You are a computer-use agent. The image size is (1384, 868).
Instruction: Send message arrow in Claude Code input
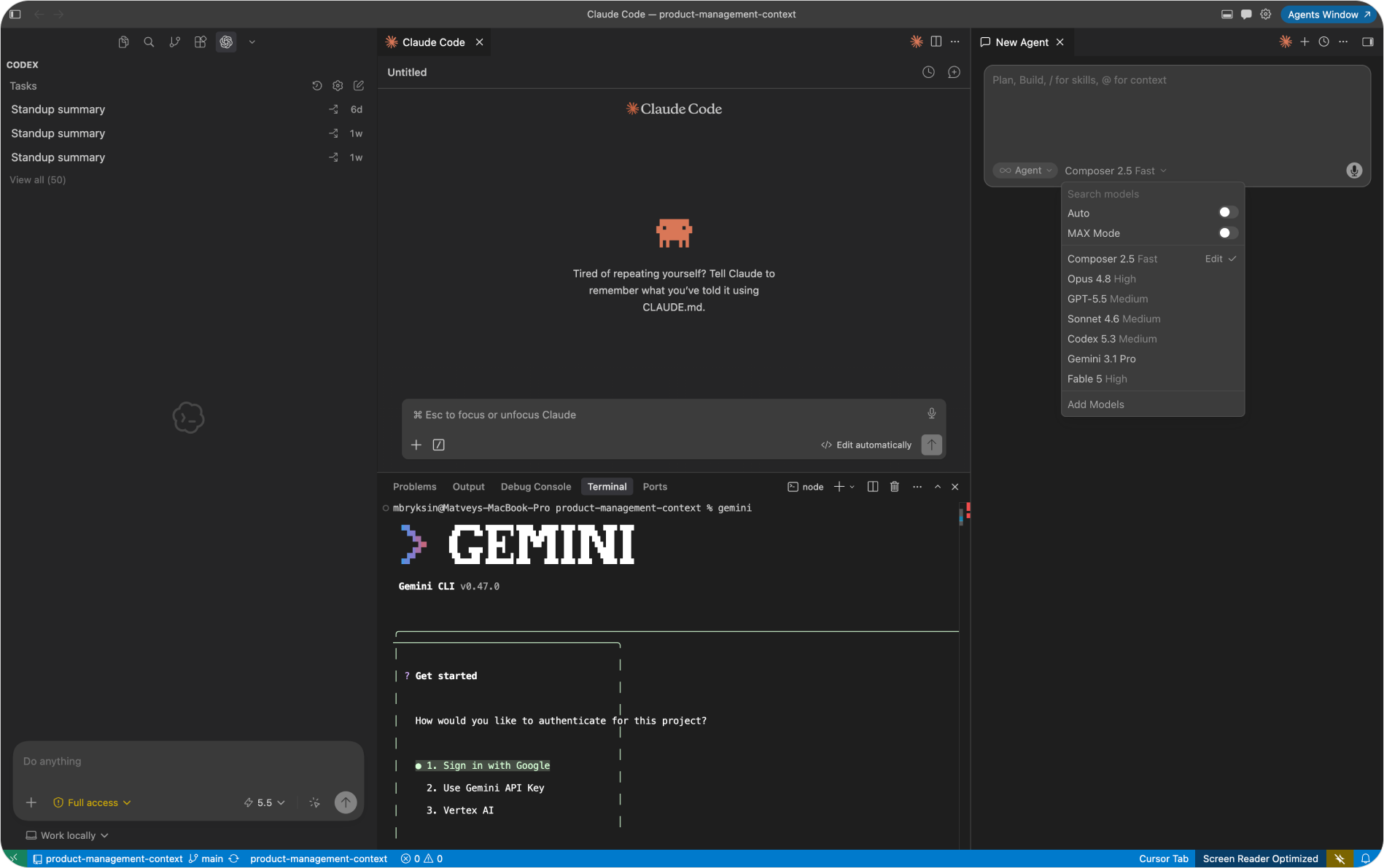coord(931,445)
